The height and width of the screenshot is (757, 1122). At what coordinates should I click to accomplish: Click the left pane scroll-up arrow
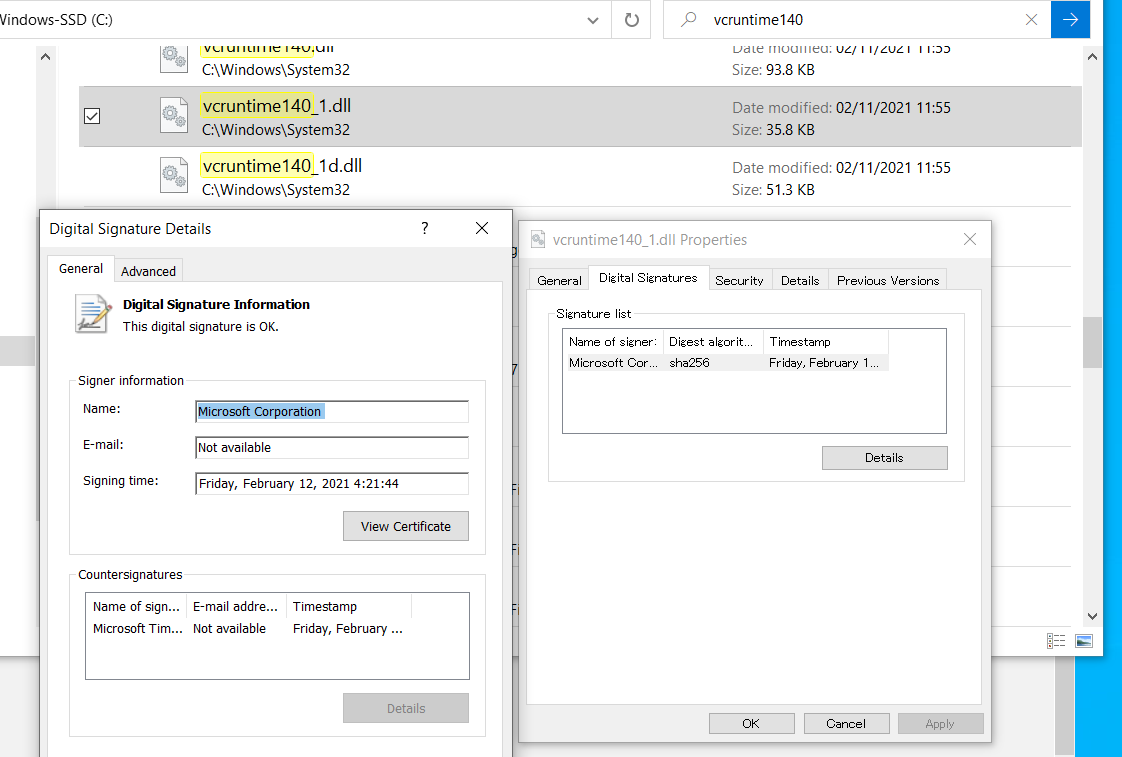click(46, 57)
